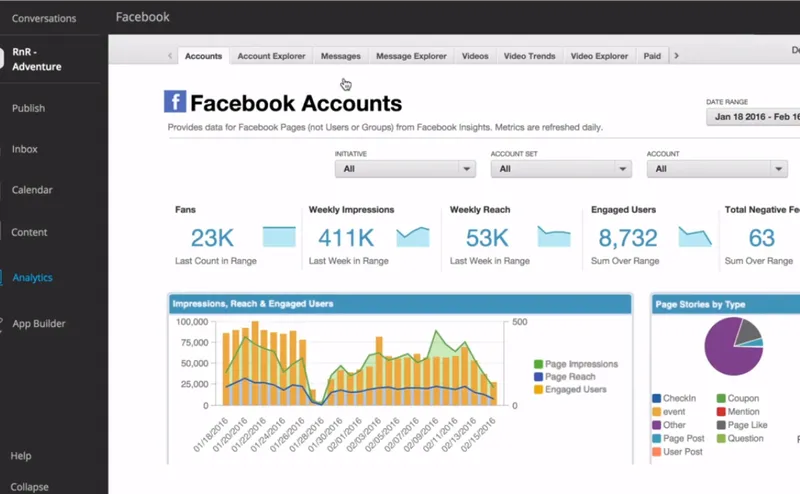Toggle the Other pie legend entry

pyautogui.click(x=669, y=425)
